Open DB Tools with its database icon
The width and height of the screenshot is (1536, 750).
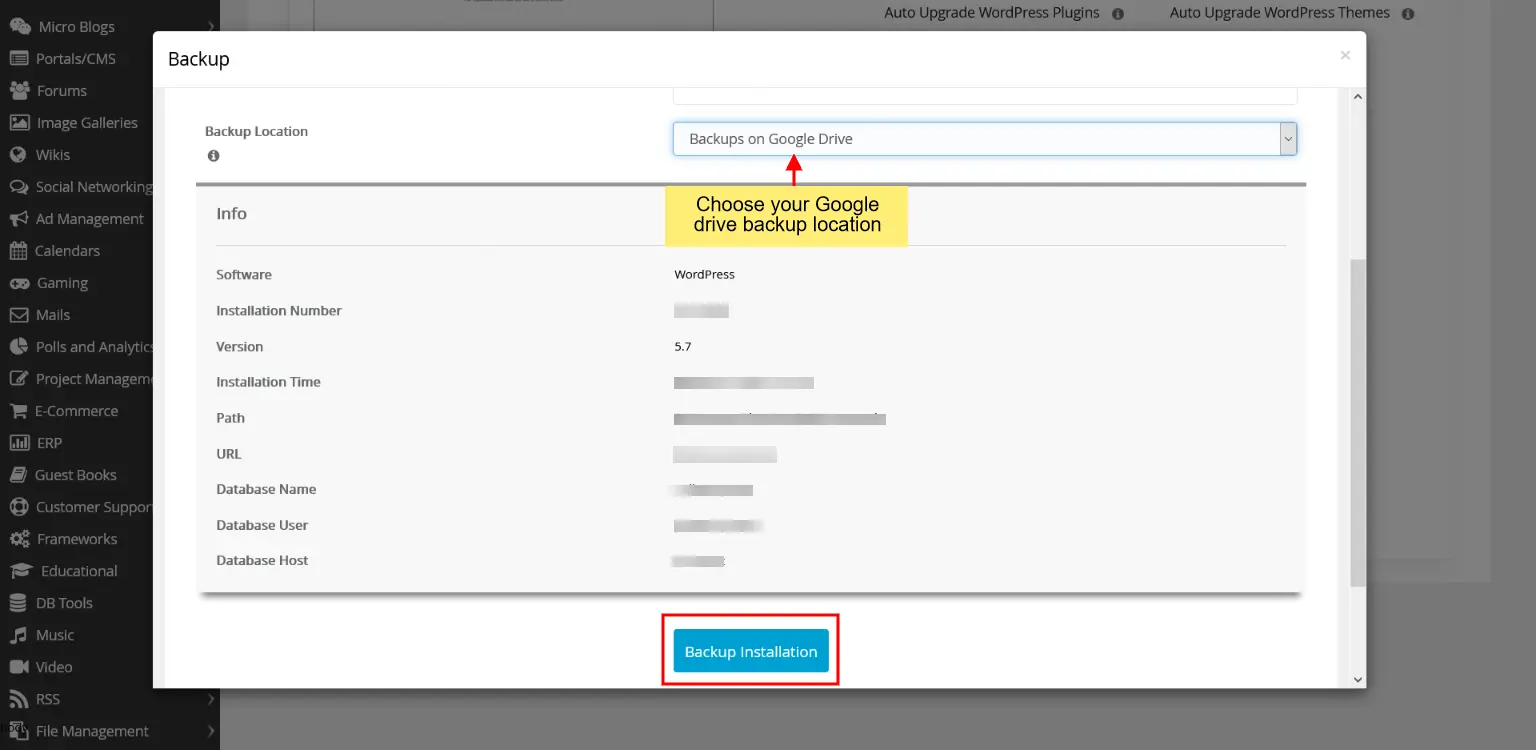(x=21, y=602)
